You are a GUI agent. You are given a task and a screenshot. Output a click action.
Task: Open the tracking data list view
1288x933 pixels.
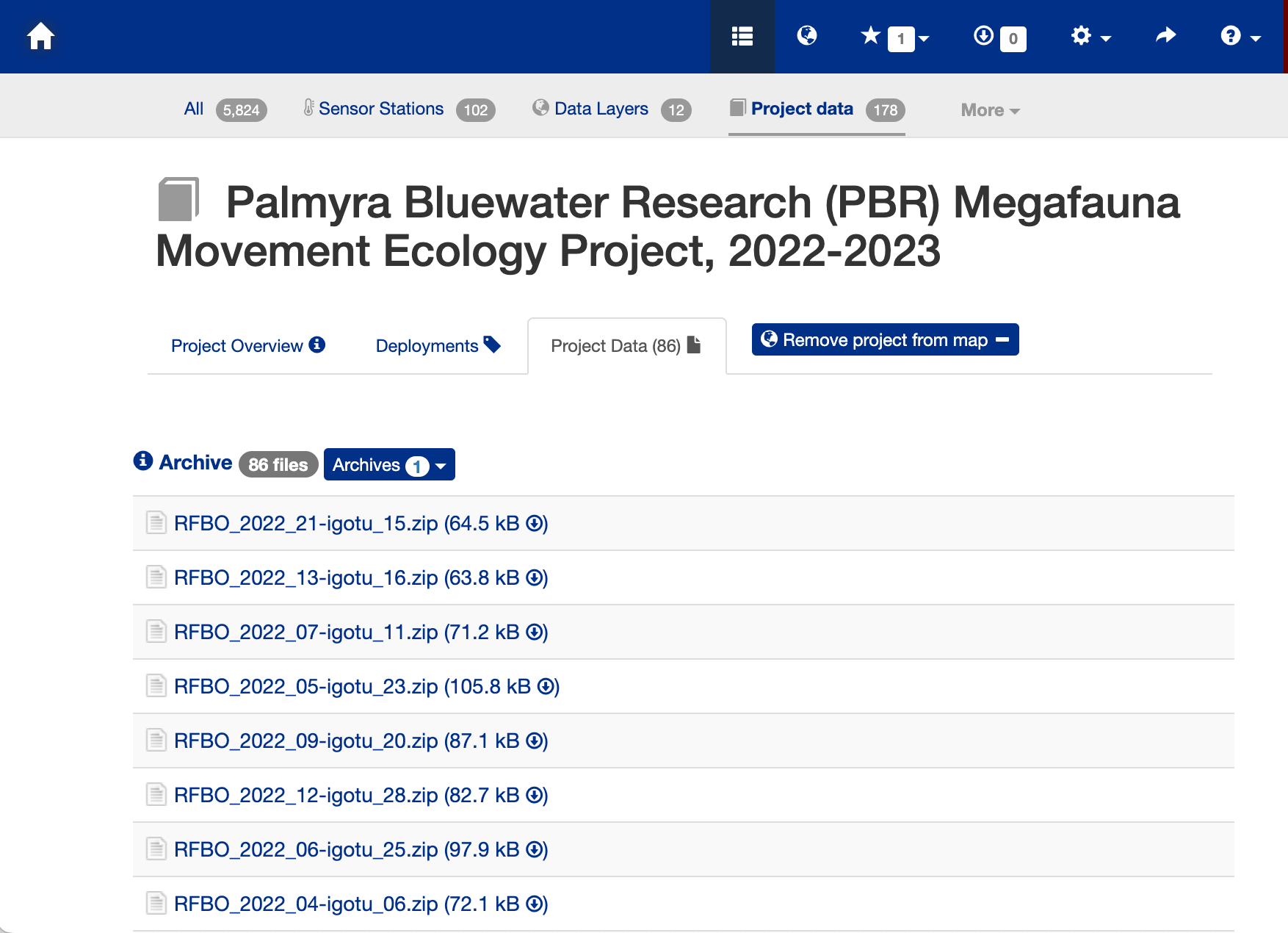[742, 37]
